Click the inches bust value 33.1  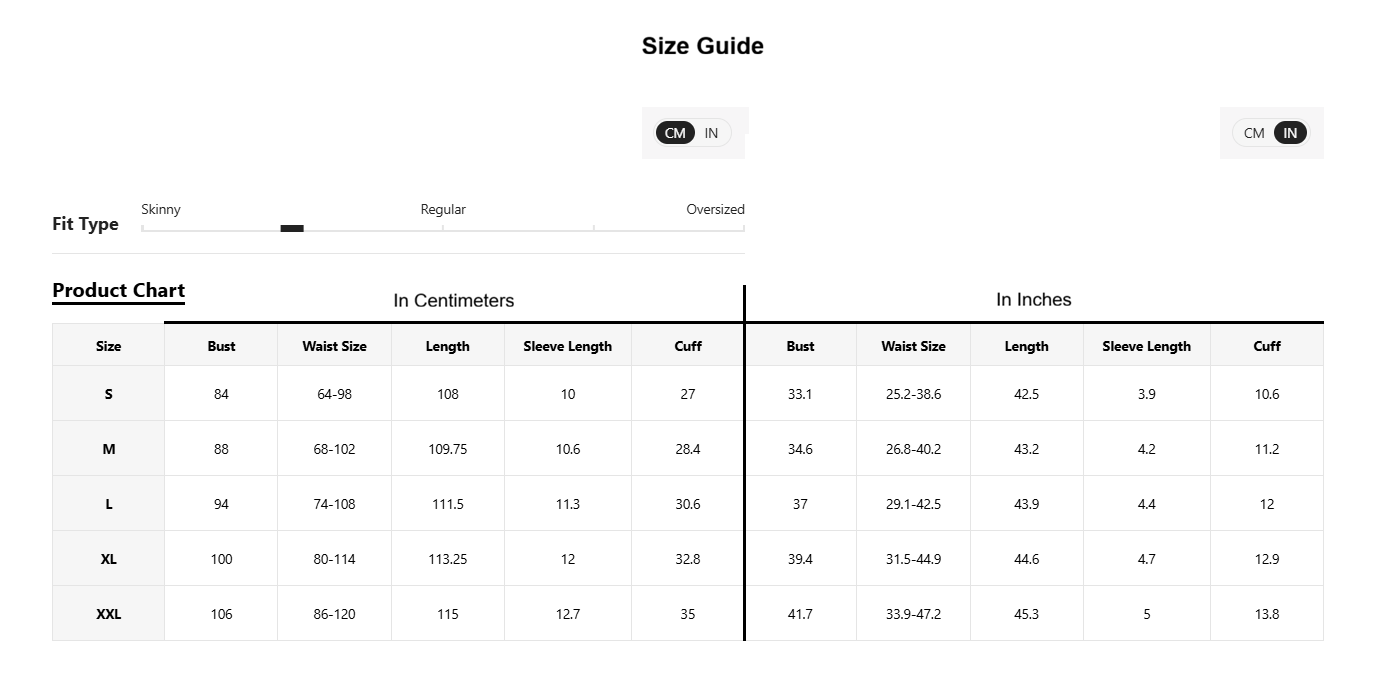pyautogui.click(x=800, y=394)
